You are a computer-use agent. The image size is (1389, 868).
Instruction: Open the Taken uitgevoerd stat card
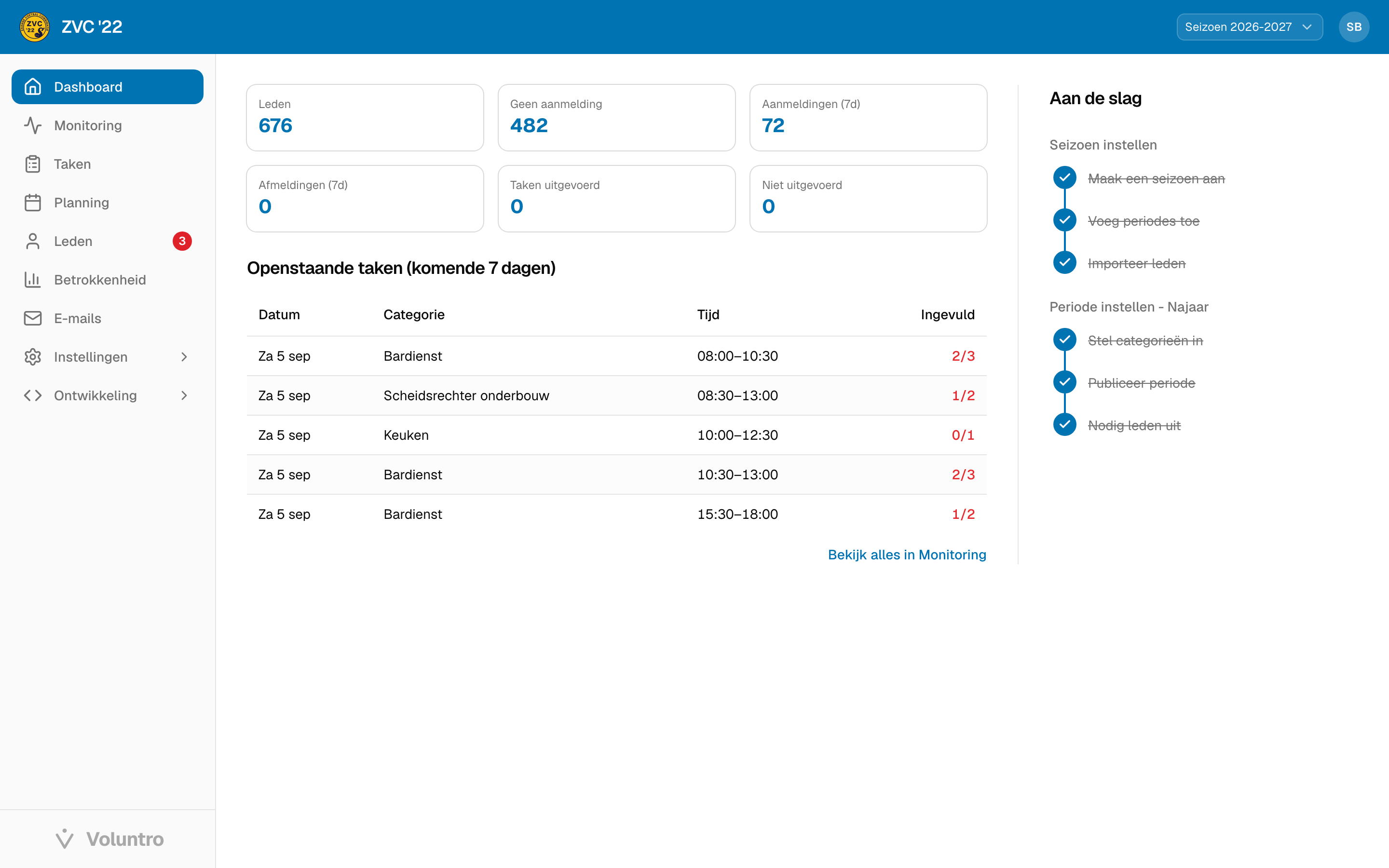pos(616,199)
